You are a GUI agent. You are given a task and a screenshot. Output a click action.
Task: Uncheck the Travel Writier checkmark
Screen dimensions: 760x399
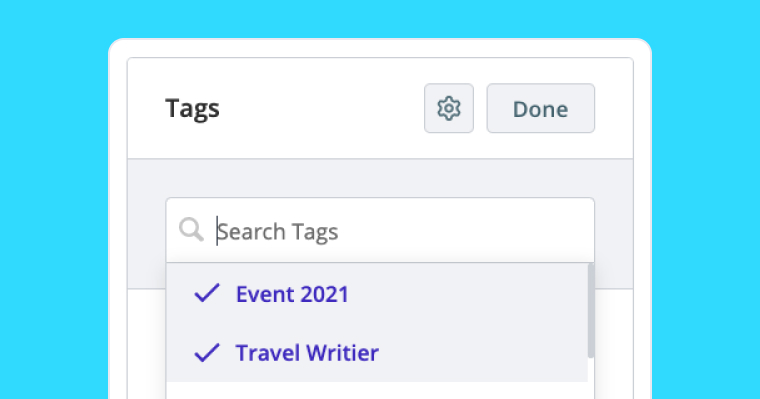[207, 352]
